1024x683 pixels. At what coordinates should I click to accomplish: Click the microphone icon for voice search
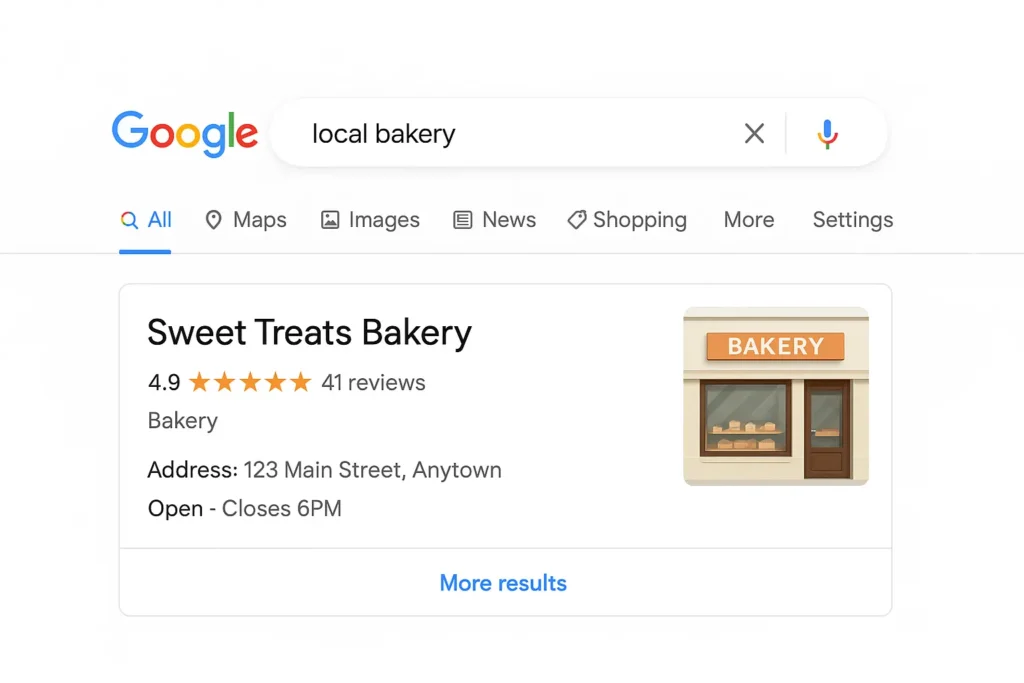[x=827, y=133]
